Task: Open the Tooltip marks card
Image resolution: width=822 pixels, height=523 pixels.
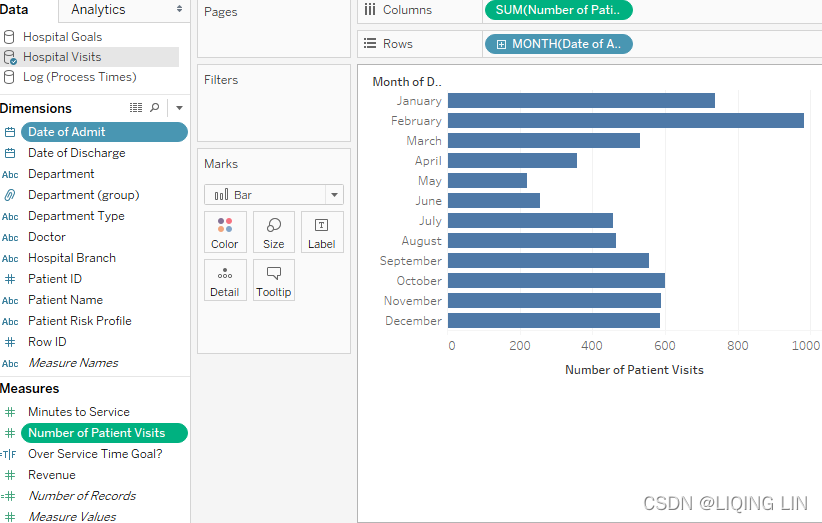Action: click(274, 280)
